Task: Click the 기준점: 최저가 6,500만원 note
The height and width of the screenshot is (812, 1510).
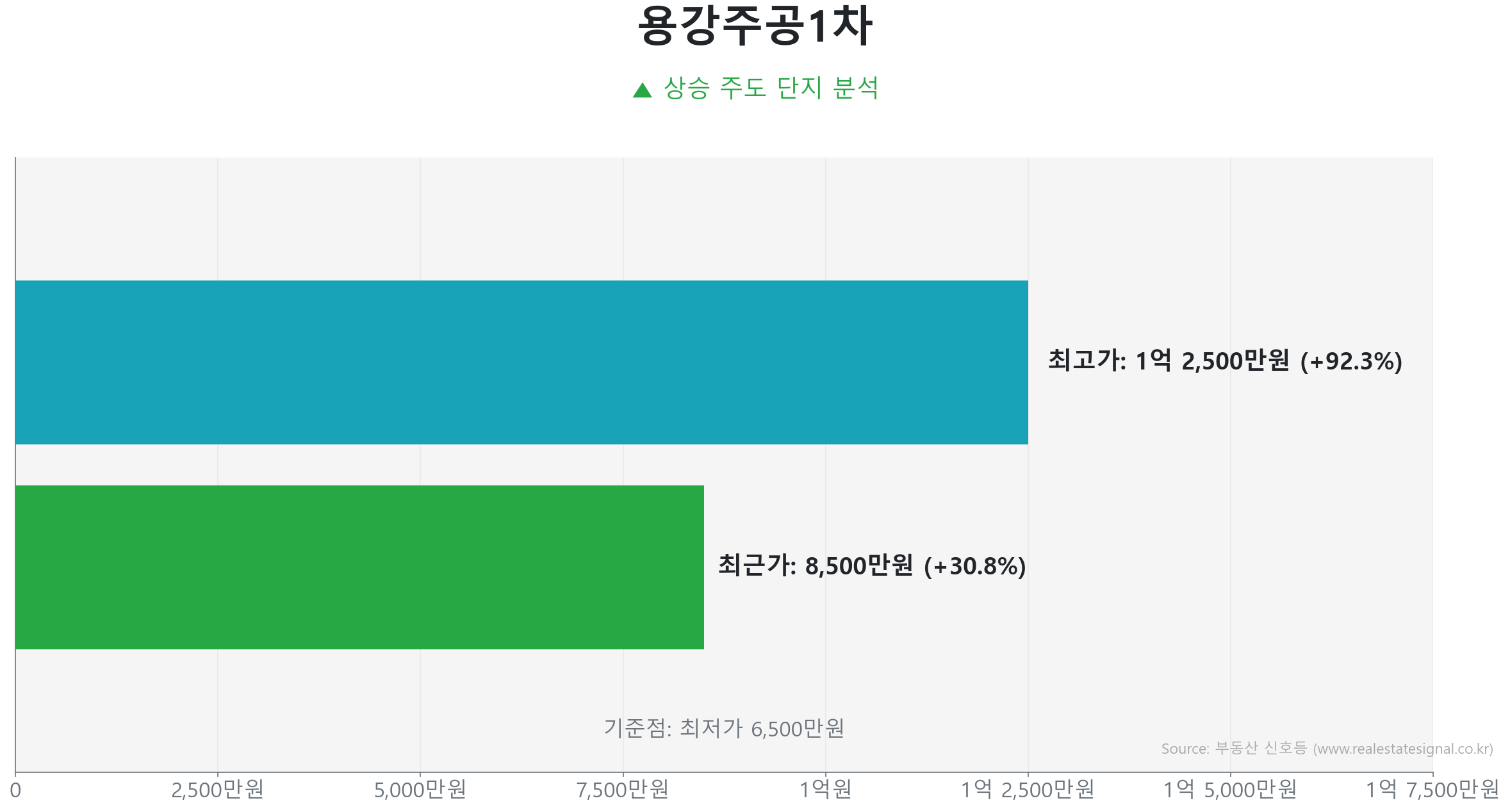Action: [724, 729]
